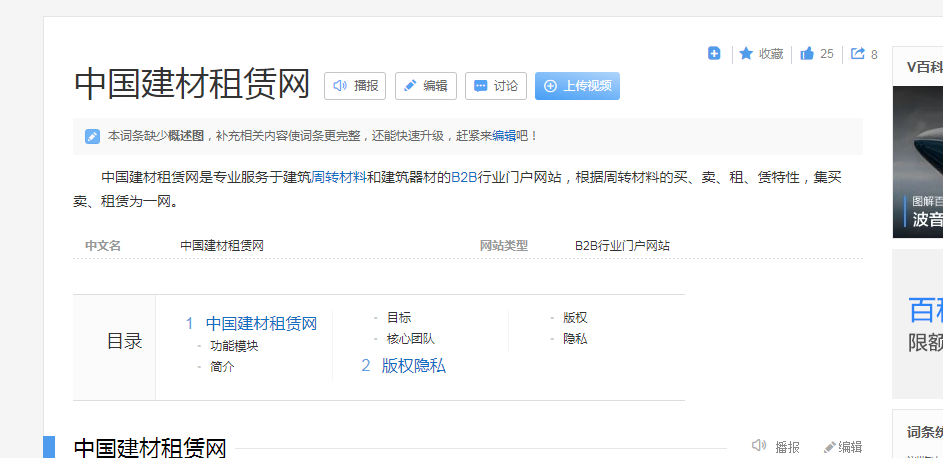The image size is (943, 458).
Task: Click the section speaker icon near 播报
Action: [x=759, y=445]
